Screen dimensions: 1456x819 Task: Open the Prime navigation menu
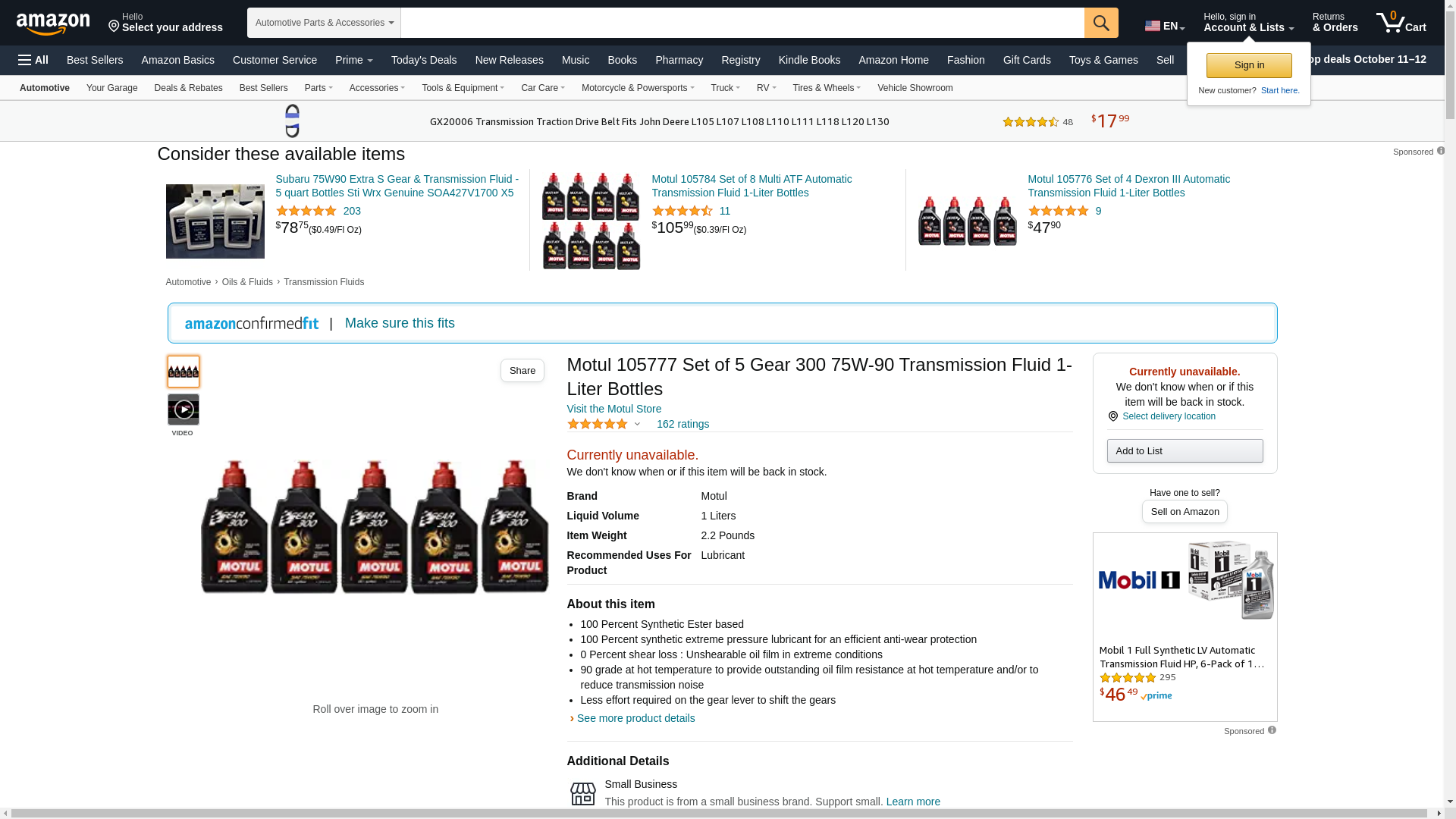coord(354,60)
